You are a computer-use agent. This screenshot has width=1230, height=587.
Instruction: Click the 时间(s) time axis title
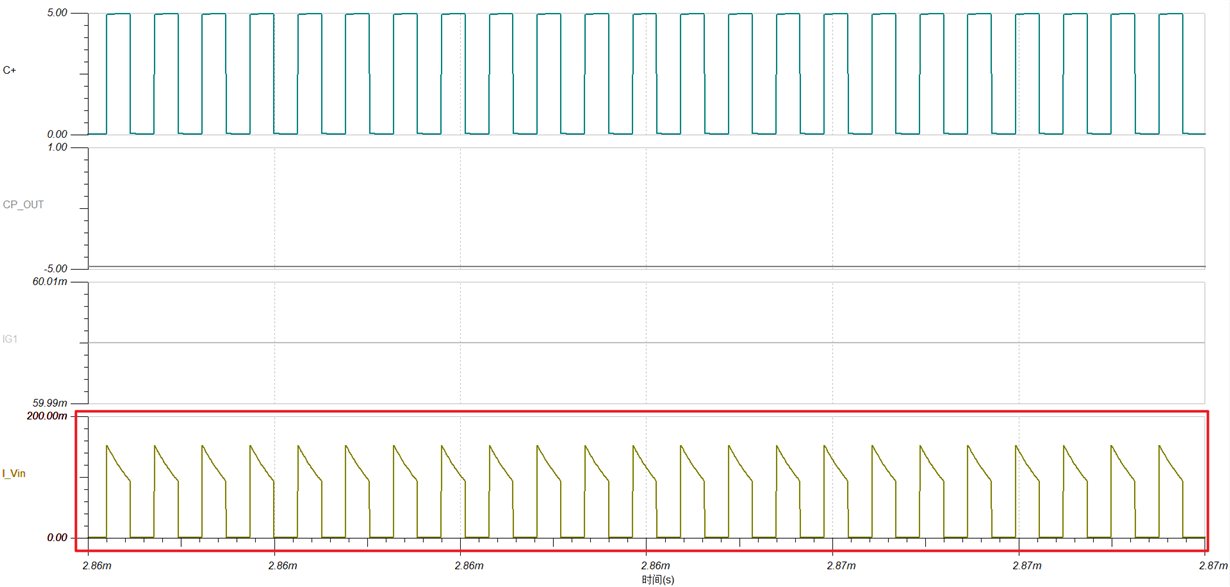coord(659,579)
